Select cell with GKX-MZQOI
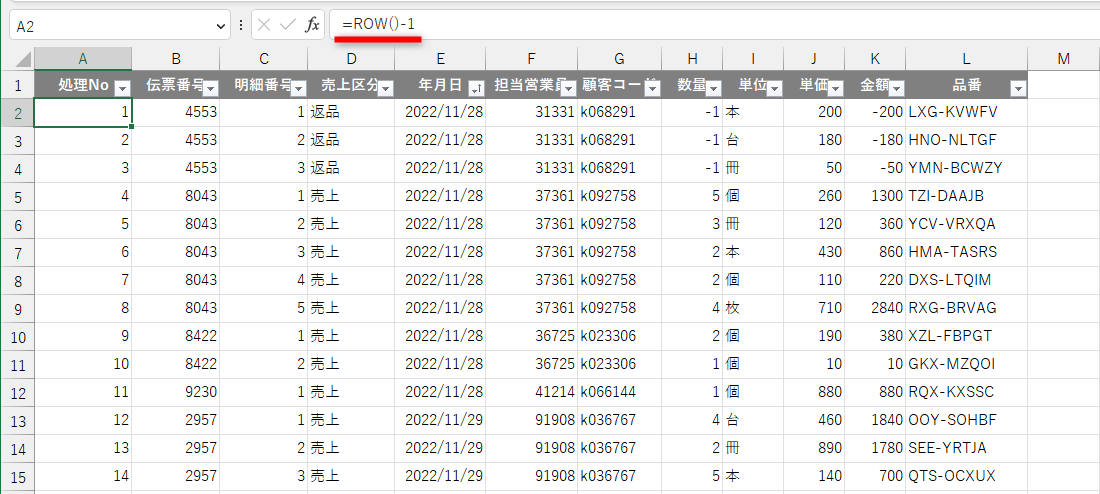 coord(967,365)
